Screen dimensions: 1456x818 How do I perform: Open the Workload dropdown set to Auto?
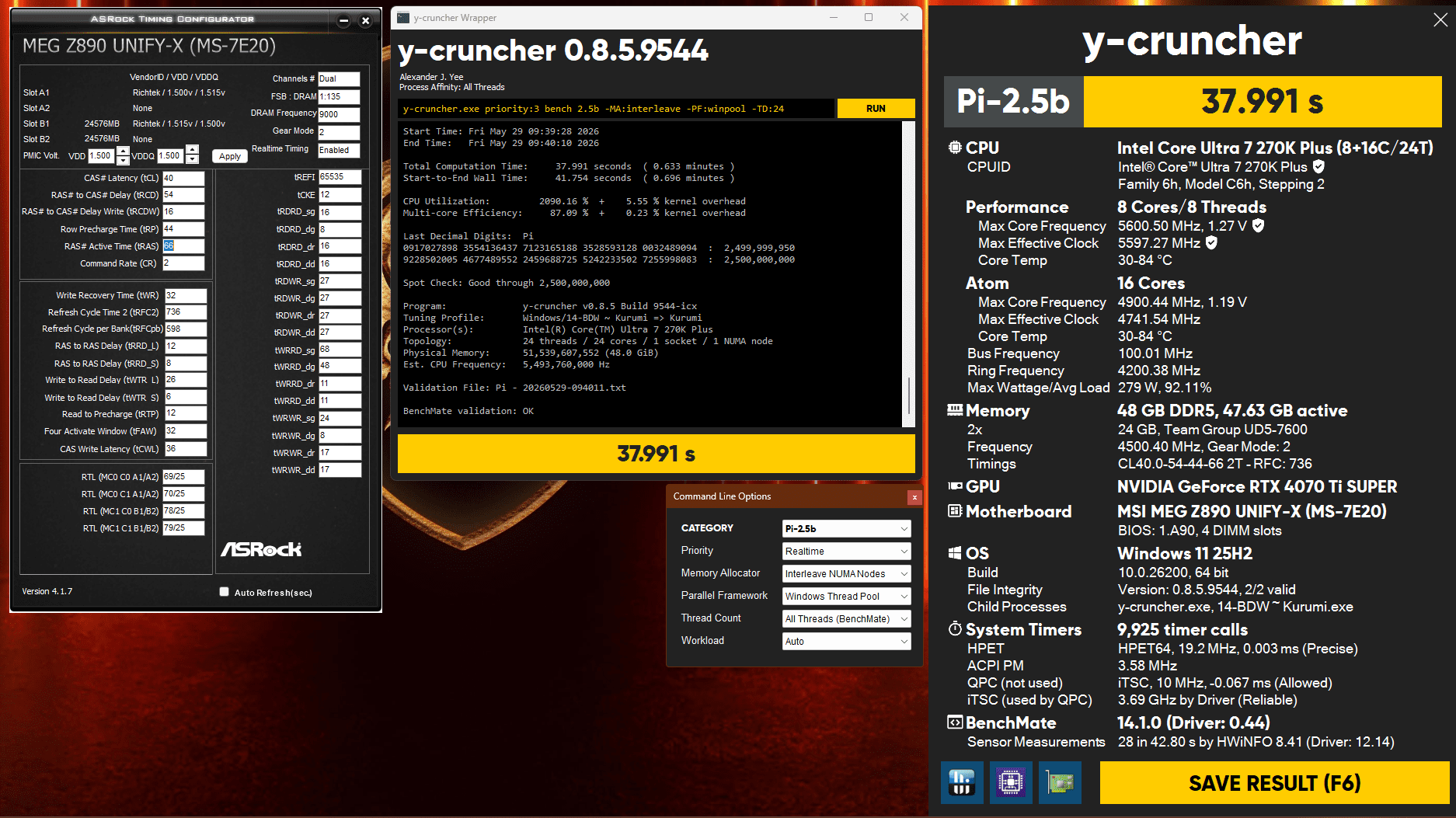pos(846,641)
